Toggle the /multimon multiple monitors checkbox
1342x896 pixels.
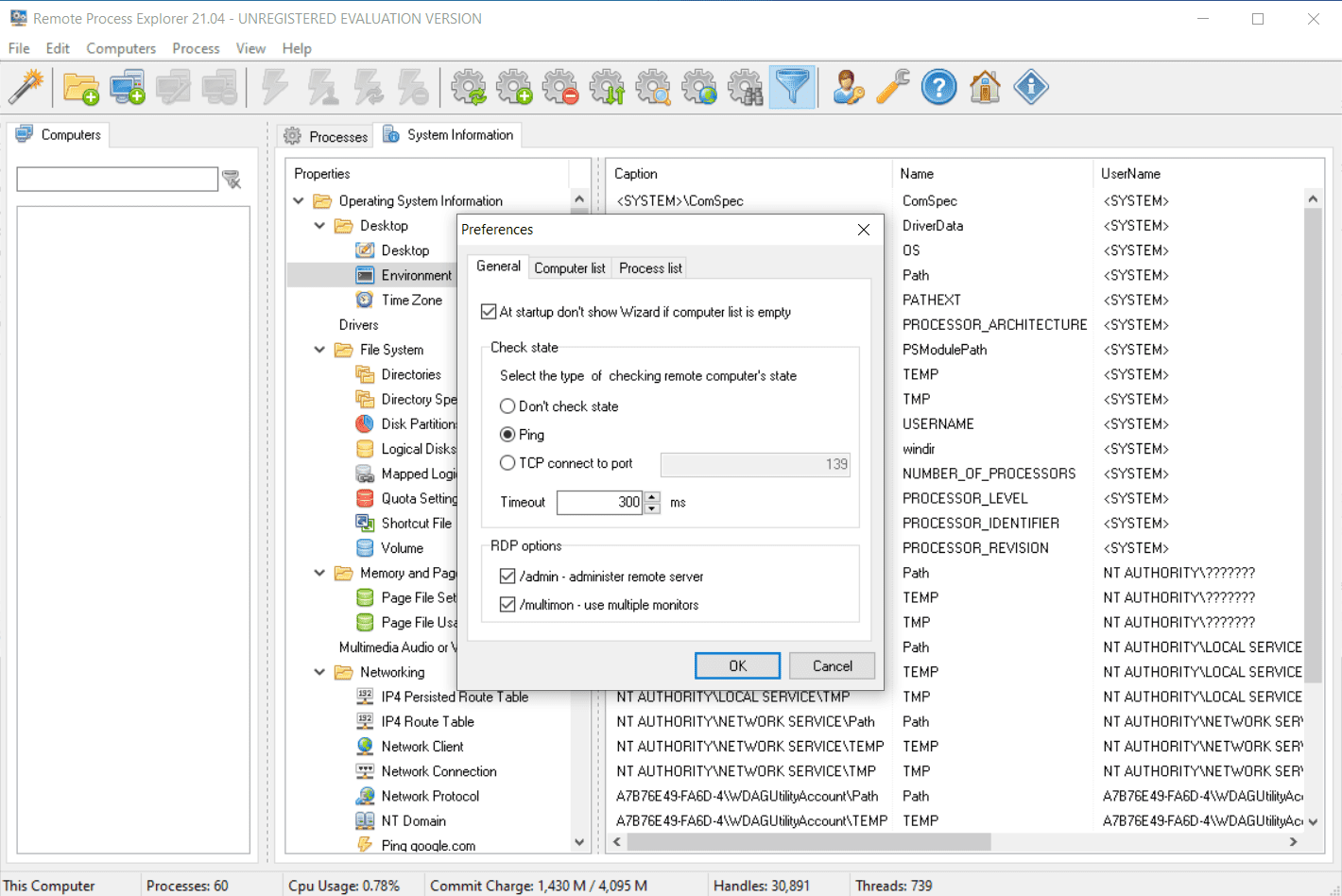click(508, 605)
